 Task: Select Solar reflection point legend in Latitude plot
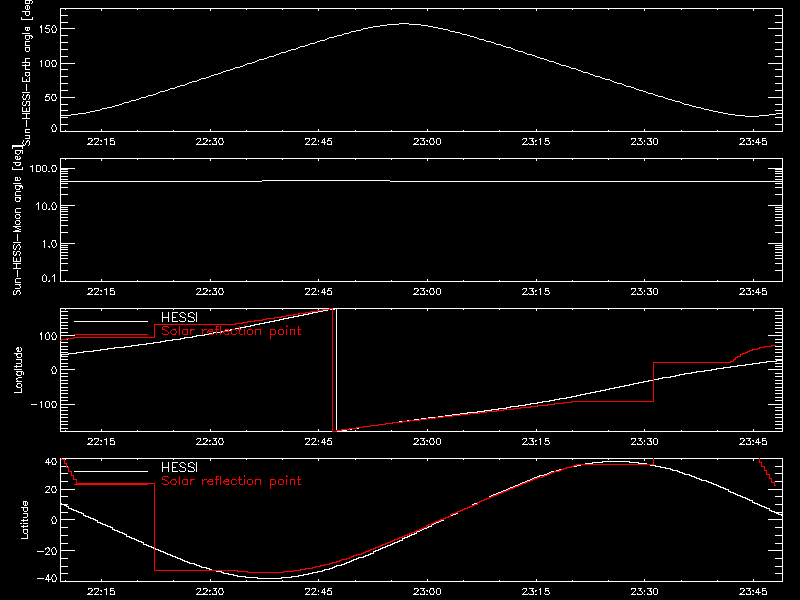[231, 481]
